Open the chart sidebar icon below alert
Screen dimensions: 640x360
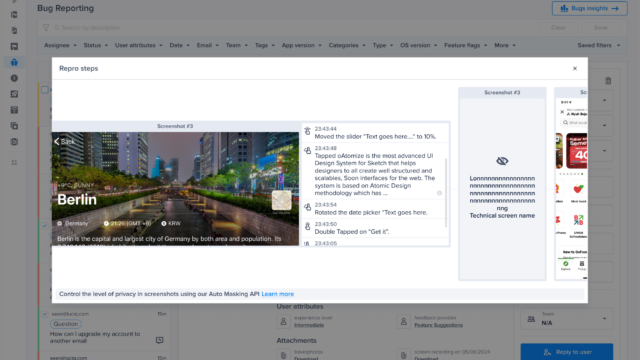[14, 94]
